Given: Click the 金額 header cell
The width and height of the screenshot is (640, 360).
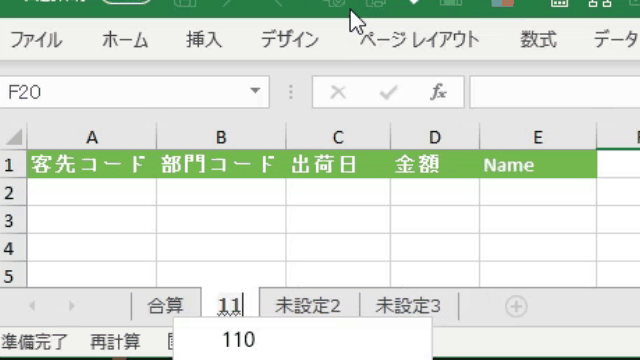Looking at the screenshot, I should click(435, 164).
